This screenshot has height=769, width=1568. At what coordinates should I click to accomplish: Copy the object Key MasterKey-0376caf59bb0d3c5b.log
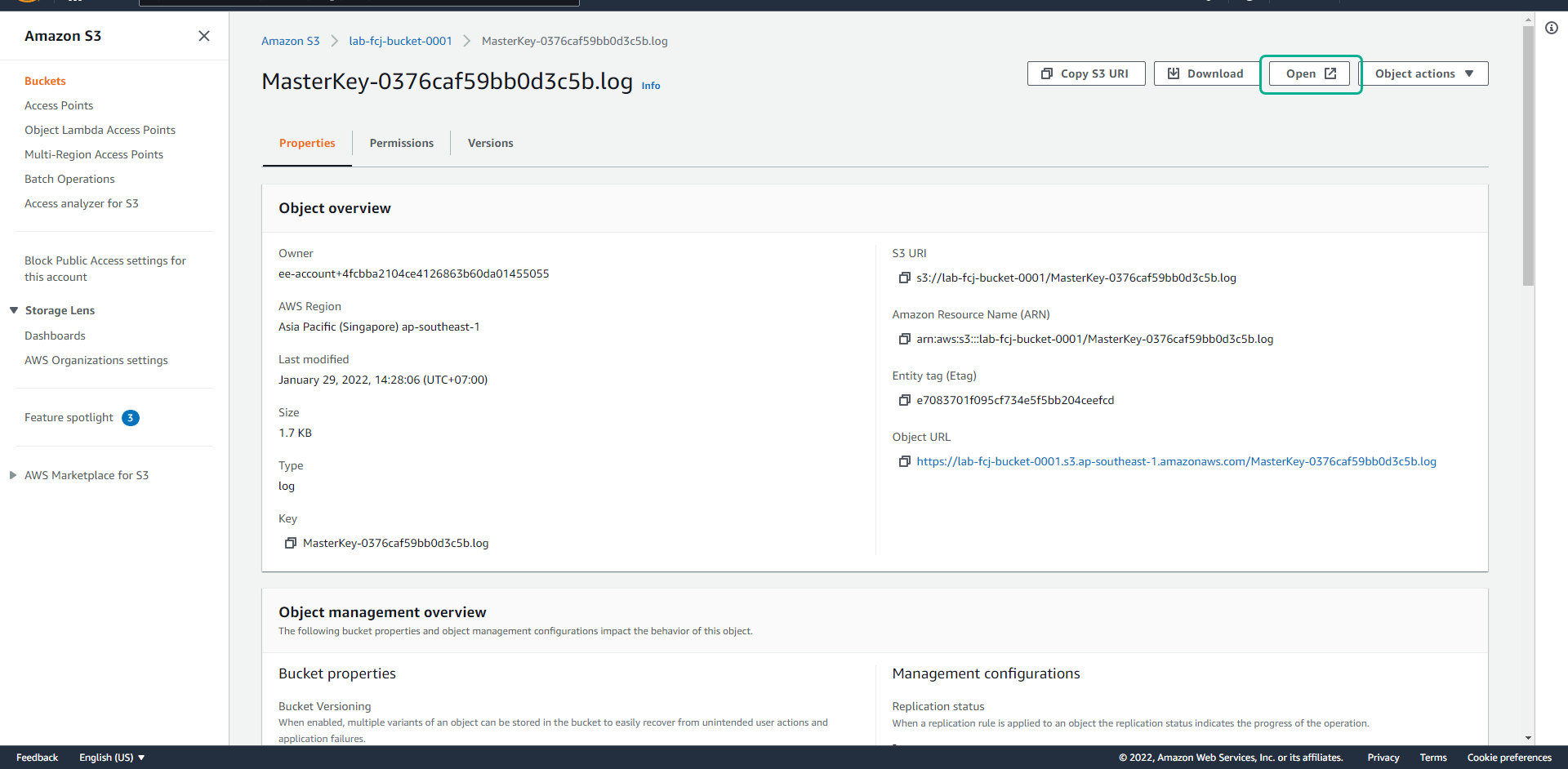[291, 543]
